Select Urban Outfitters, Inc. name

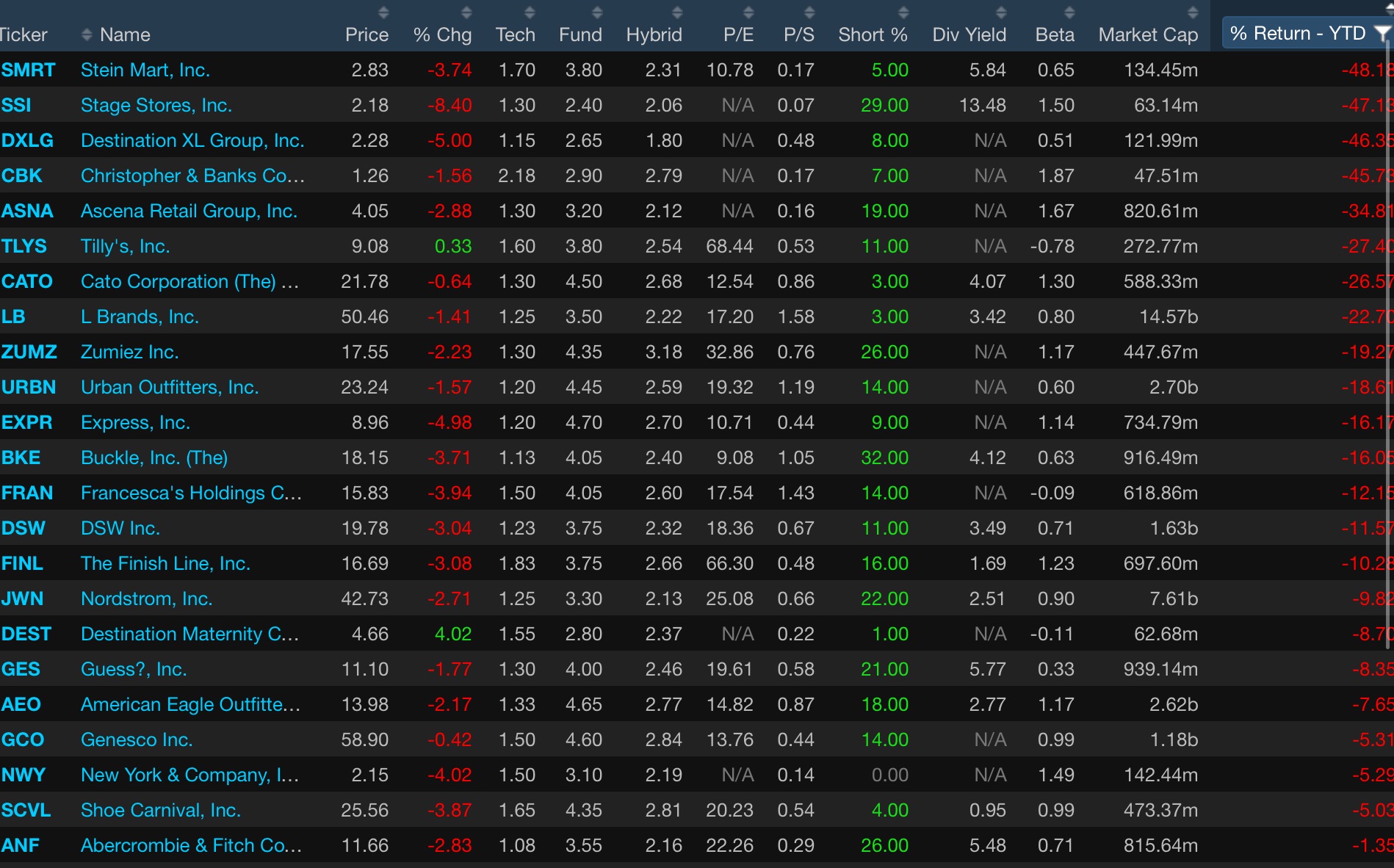click(x=170, y=387)
